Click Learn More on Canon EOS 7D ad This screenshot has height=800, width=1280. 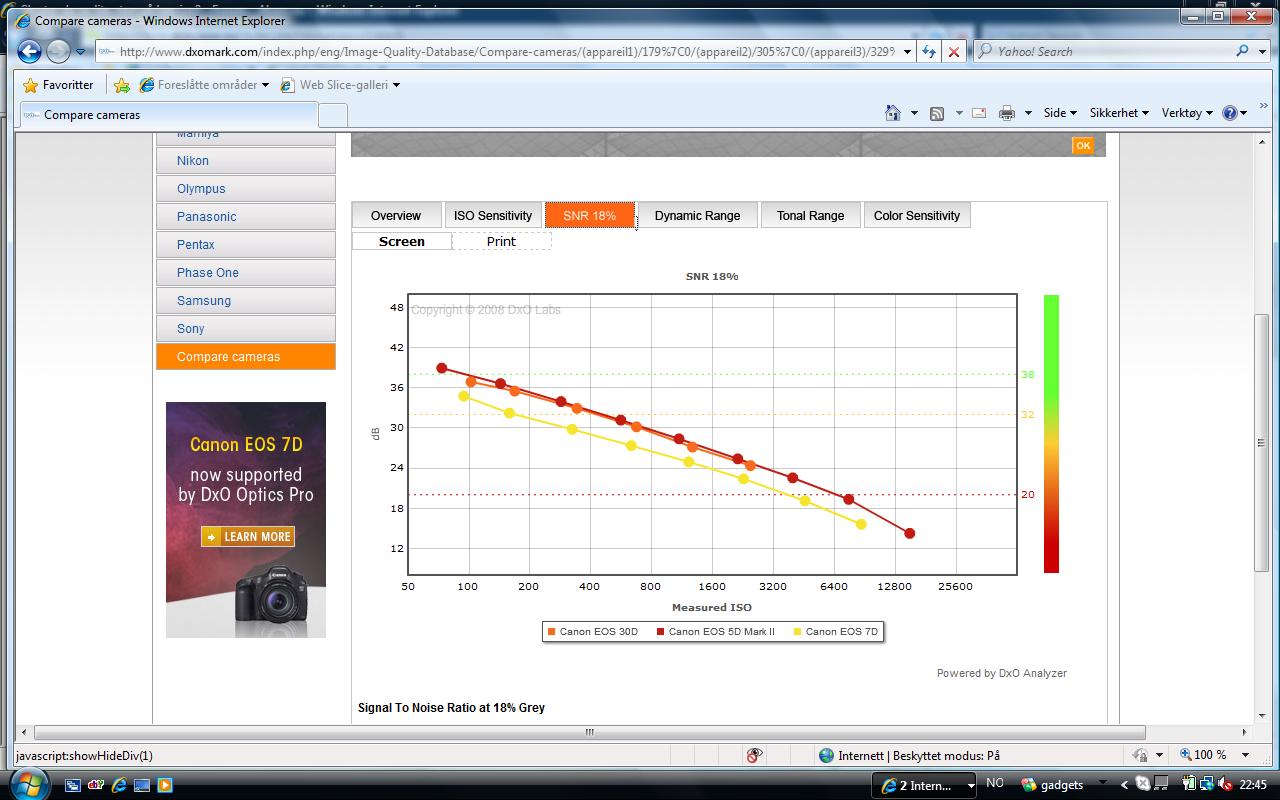[x=248, y=537]
